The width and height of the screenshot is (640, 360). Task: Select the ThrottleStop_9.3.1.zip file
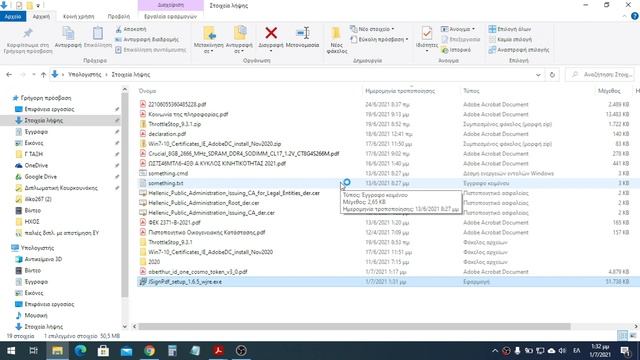174,124
